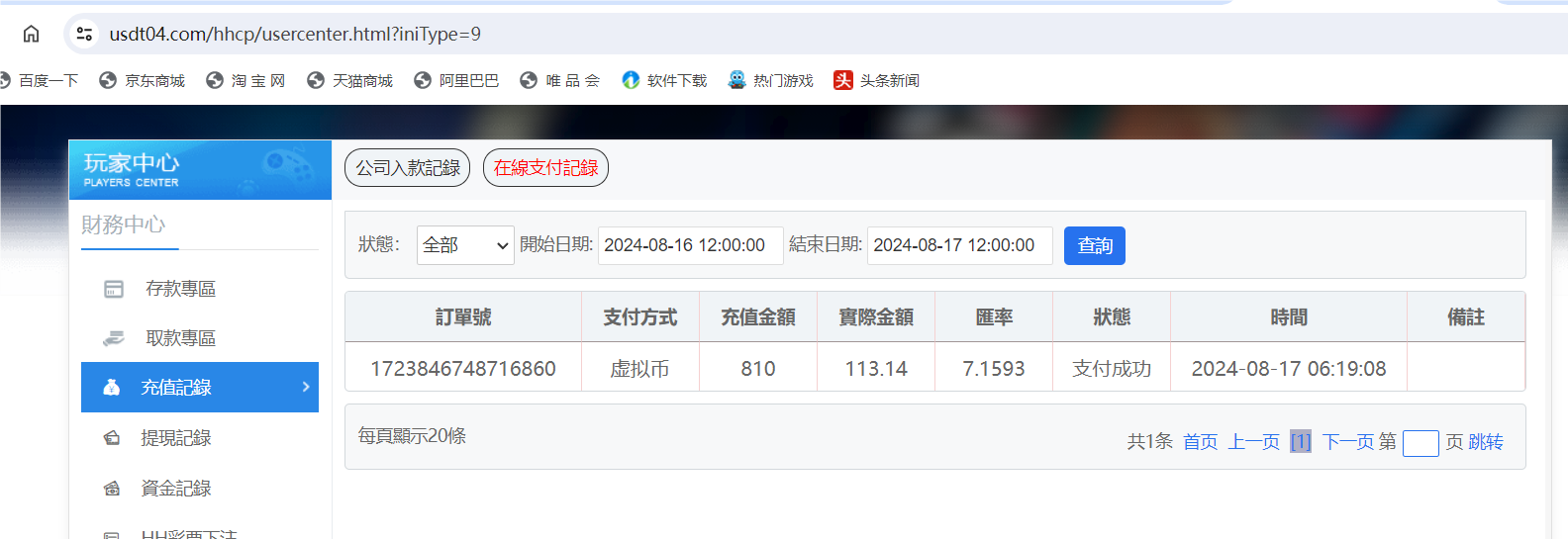
Task: Click the 7.1593 exchange rate cell
Action: click(994, 369)
